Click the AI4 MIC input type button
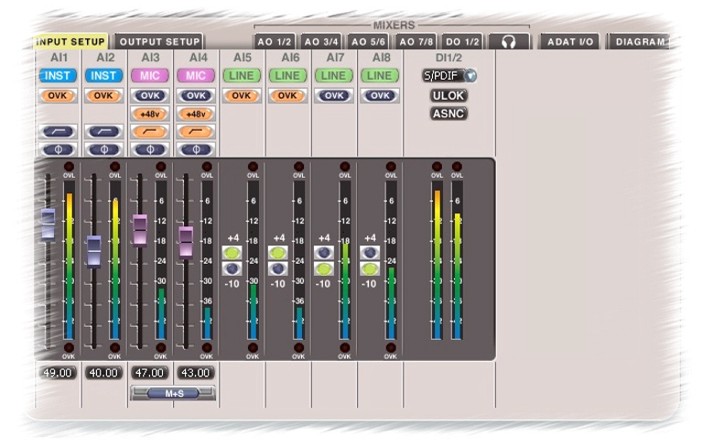 [x=196, y=76]
